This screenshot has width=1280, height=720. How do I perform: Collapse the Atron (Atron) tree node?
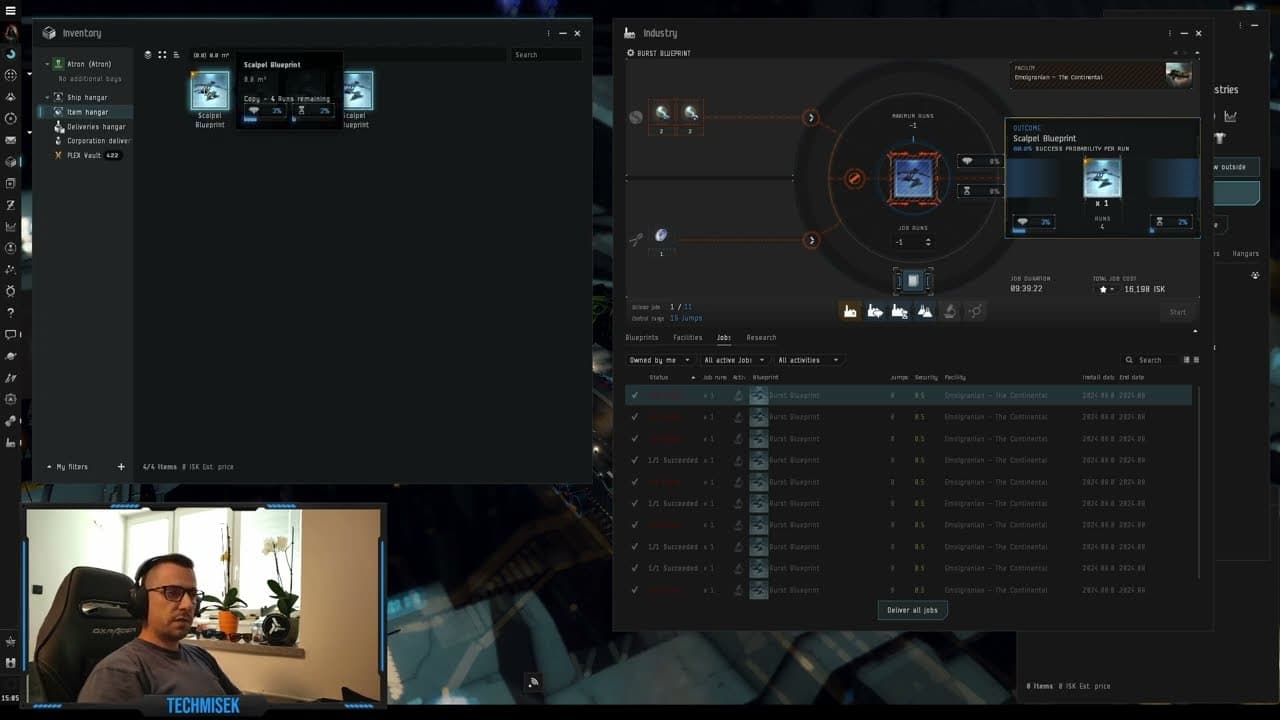(x=47, y=64)
